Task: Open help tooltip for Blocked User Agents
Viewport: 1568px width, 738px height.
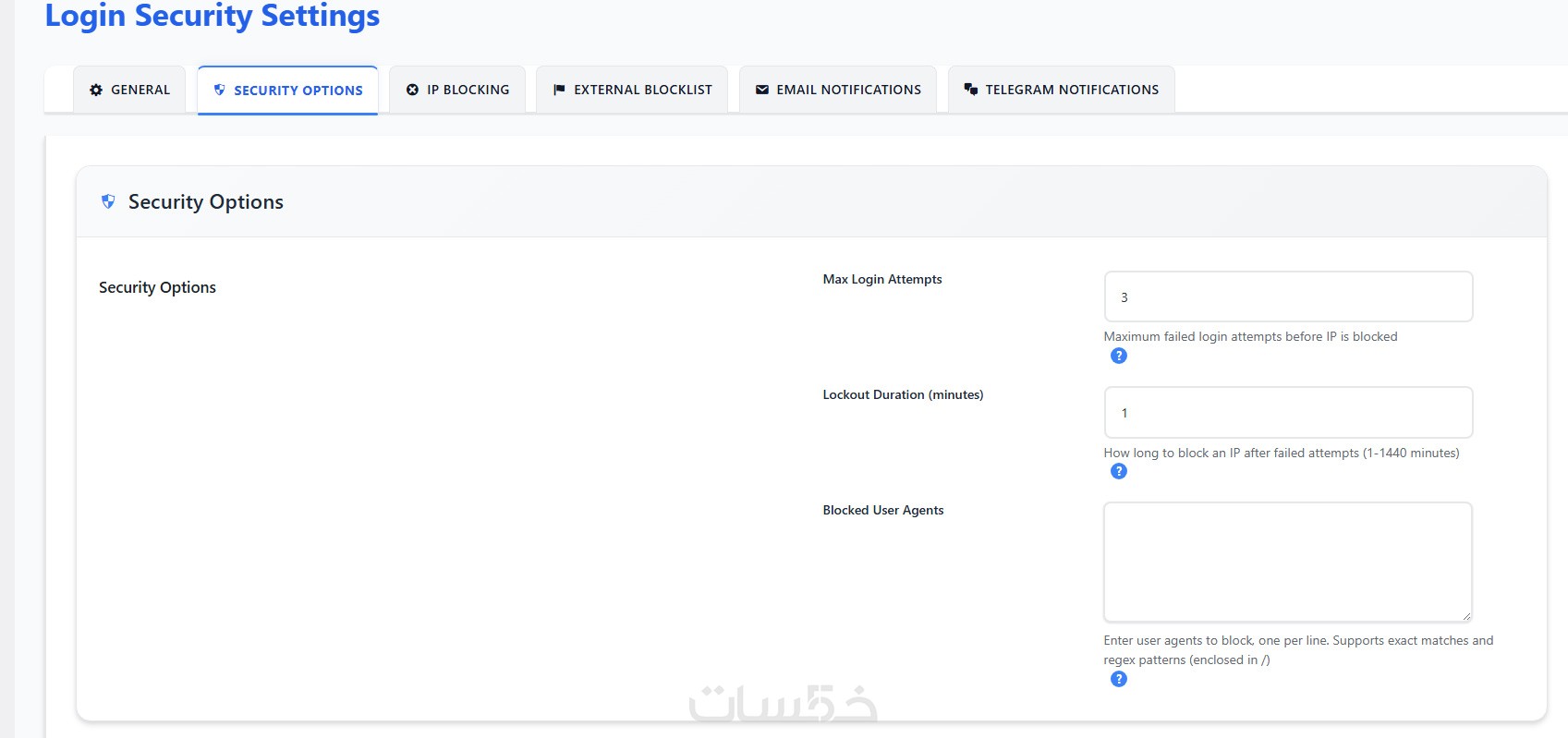Action: pyautogui.click(x=1119, y=679)
